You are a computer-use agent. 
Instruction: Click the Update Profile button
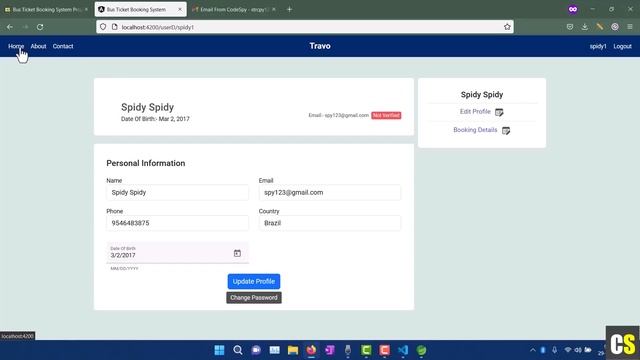pos(254,281)
